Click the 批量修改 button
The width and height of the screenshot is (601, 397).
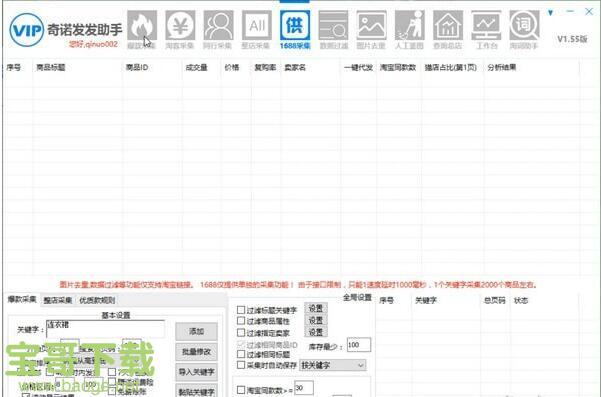196,352
